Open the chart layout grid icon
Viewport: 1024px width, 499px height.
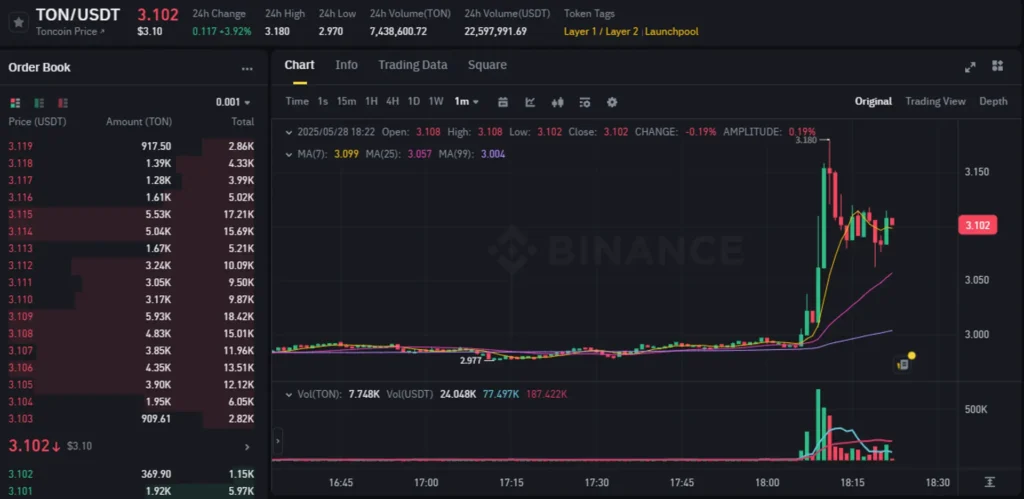click(x=997, y=65)
